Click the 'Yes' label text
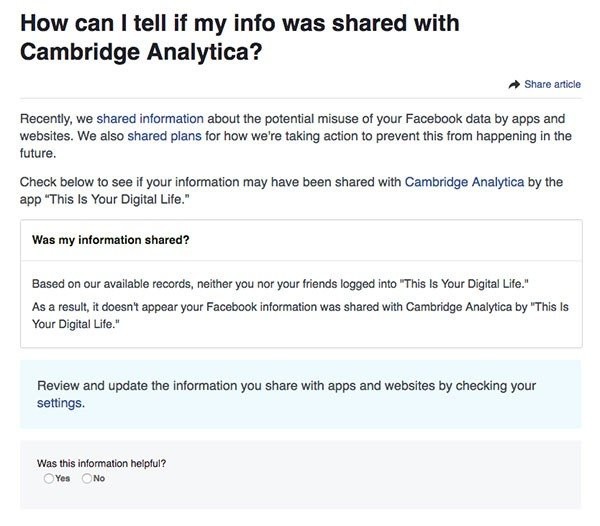This screenshot has height=526, width=600. coord(62,478)
